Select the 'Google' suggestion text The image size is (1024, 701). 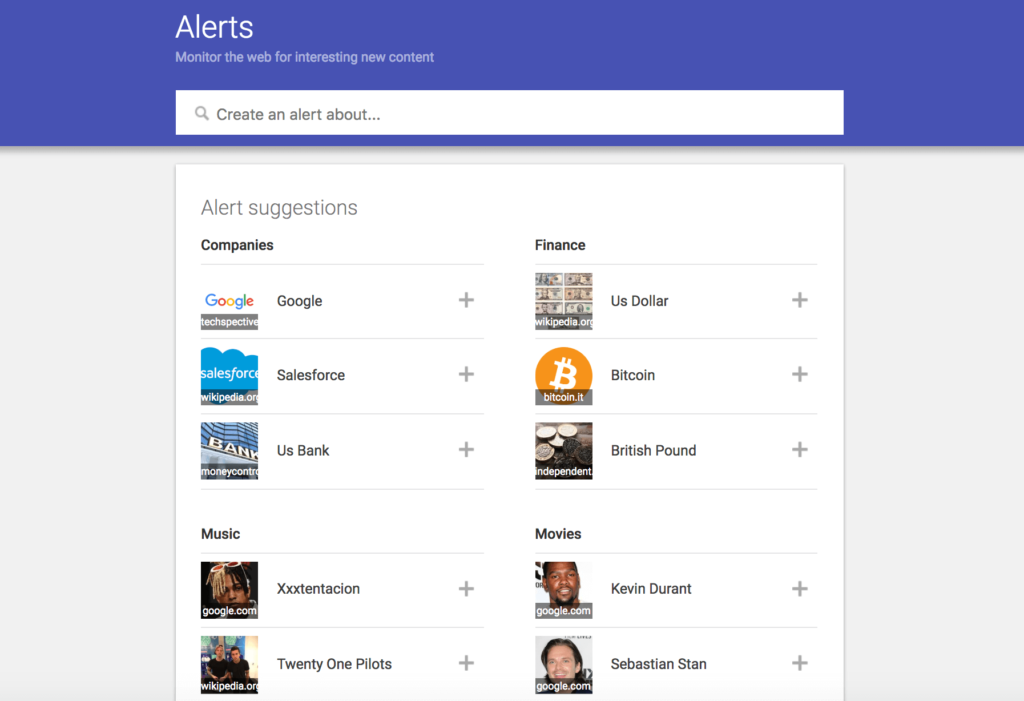tap(300, 301)
